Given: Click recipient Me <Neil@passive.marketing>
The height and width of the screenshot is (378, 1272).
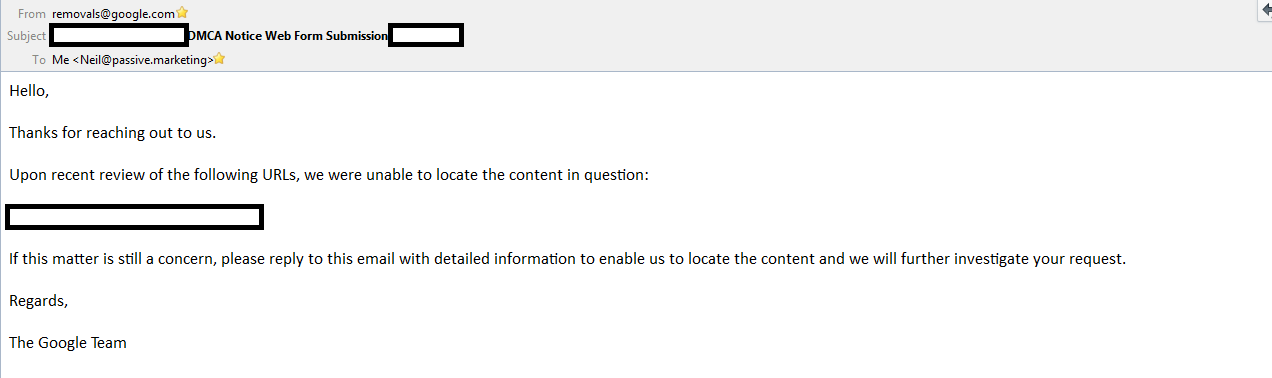Looking at the screenshot, I should tap(132, 60).
